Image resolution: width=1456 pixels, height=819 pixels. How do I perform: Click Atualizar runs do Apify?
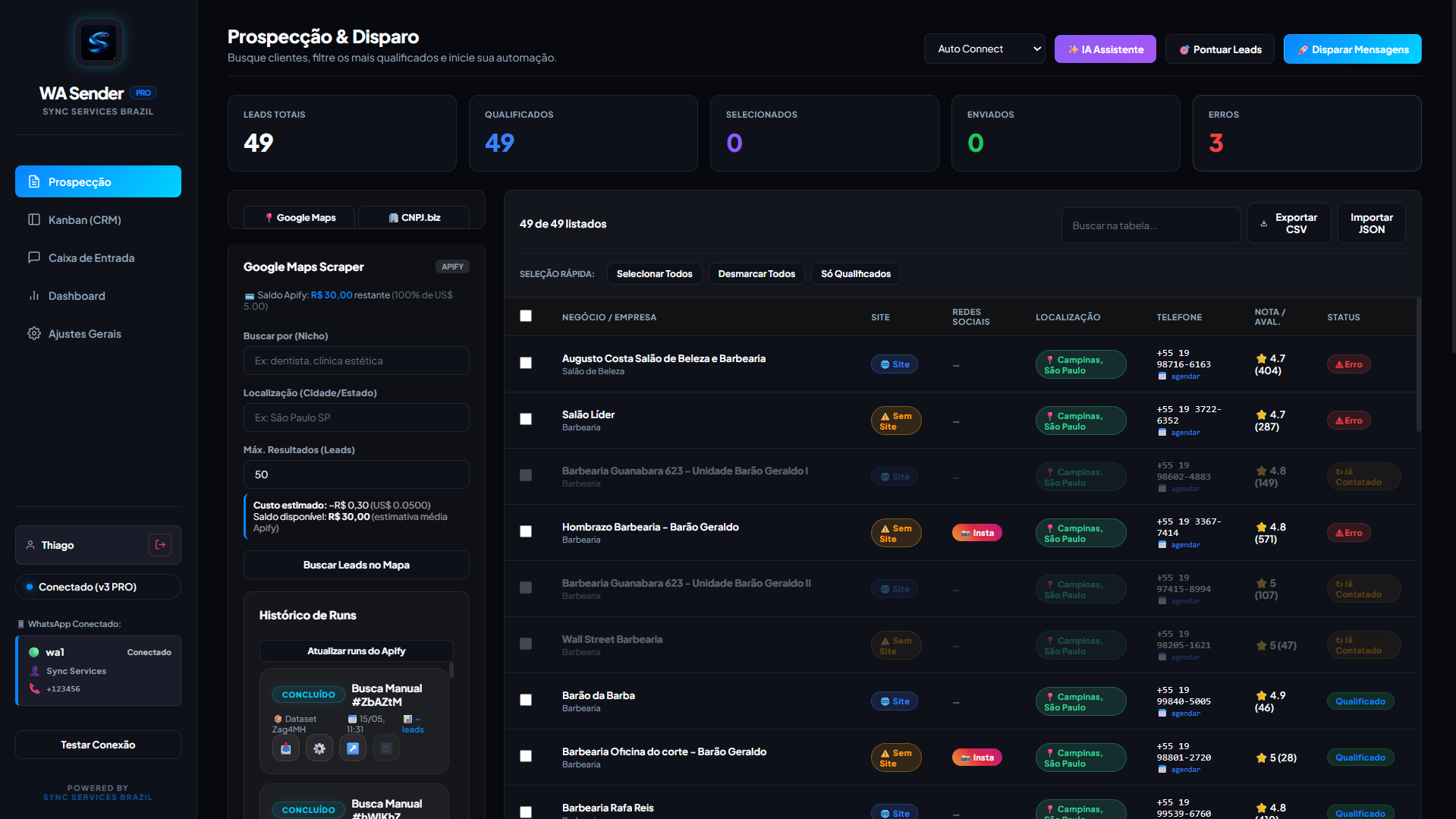point(357,651)
